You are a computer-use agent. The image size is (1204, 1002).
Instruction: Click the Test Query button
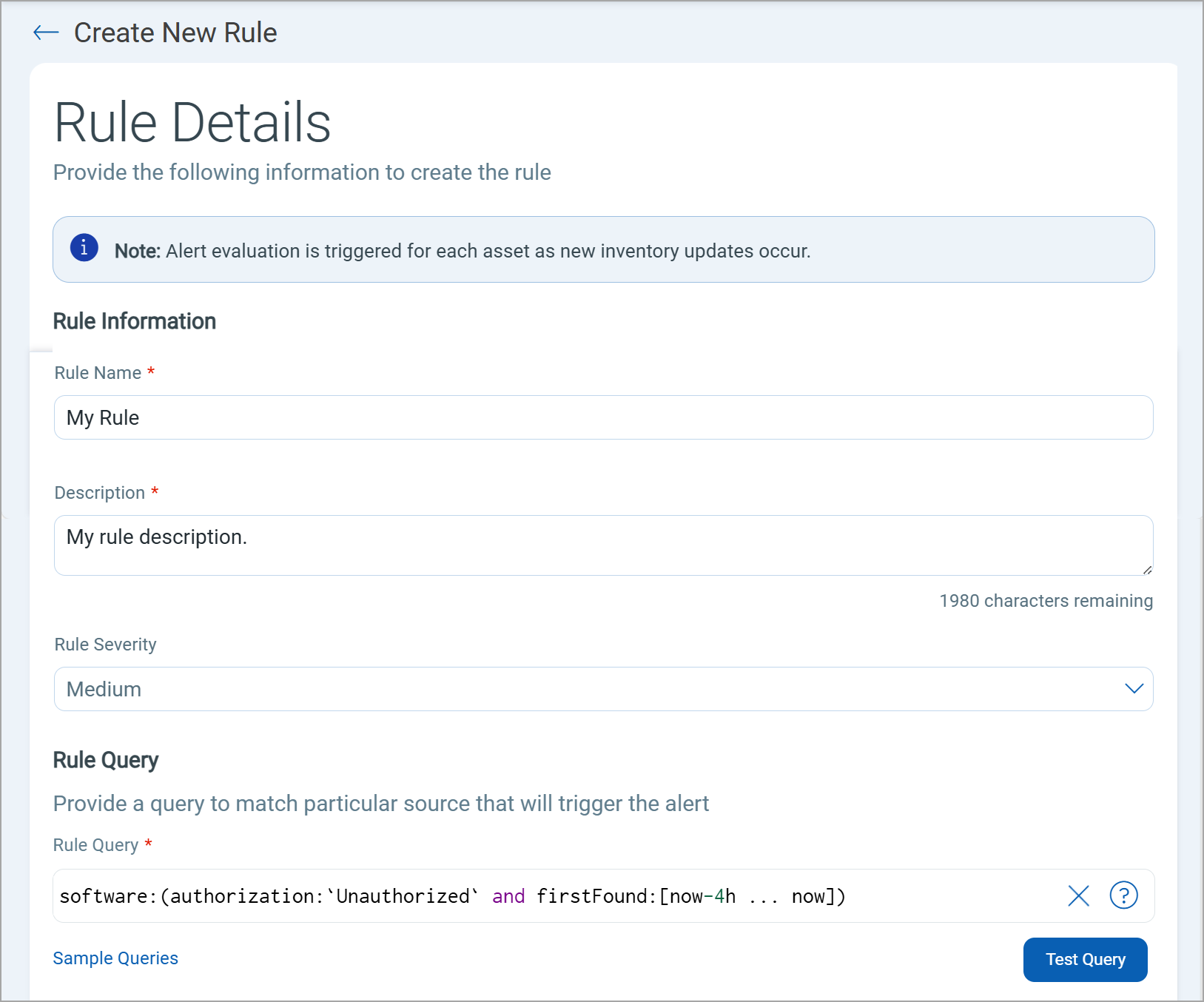pyautogui.click(x=1085, y=960)
